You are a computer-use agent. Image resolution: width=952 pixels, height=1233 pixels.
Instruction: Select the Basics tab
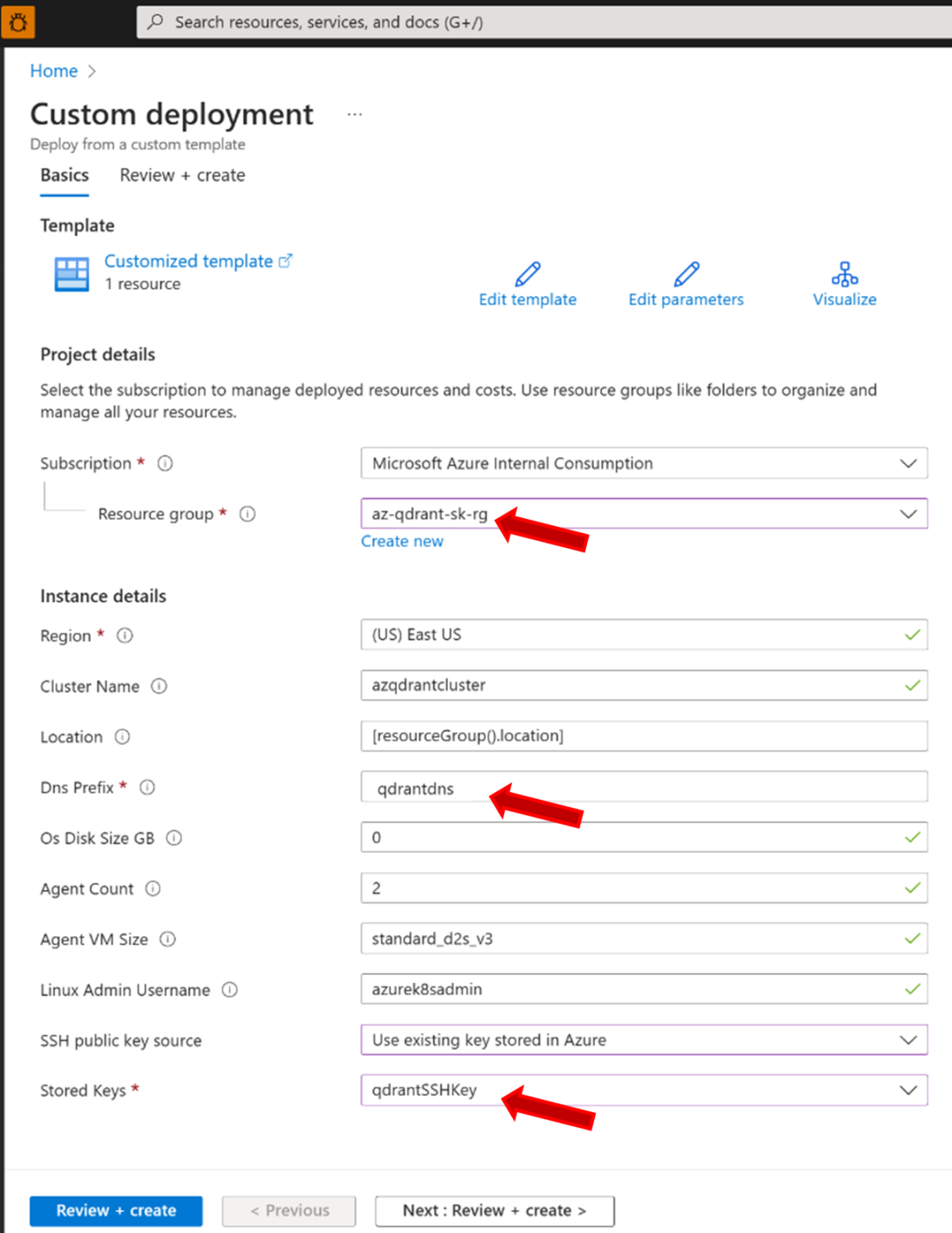[x=64, y=175]
